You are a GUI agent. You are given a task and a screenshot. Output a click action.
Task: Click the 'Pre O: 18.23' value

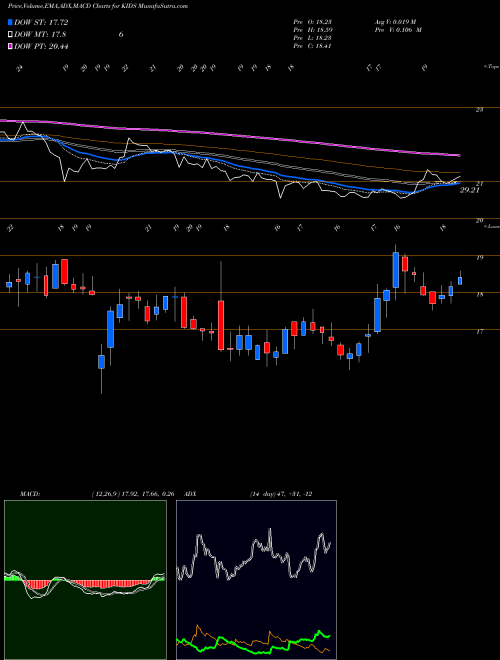314,22
